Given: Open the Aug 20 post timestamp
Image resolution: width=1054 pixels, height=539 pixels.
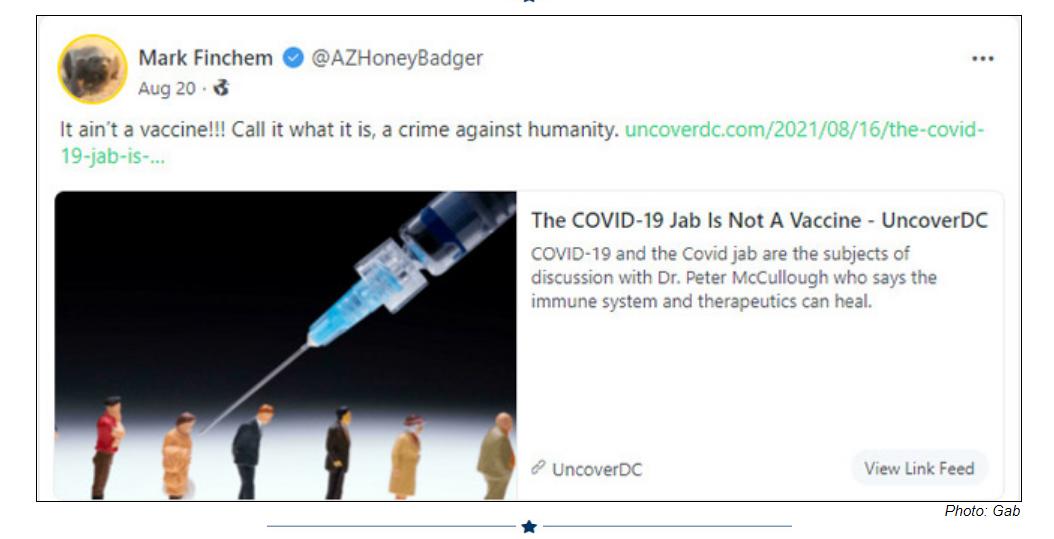Looking at the screenshot, I should click(x=167, y=89).
